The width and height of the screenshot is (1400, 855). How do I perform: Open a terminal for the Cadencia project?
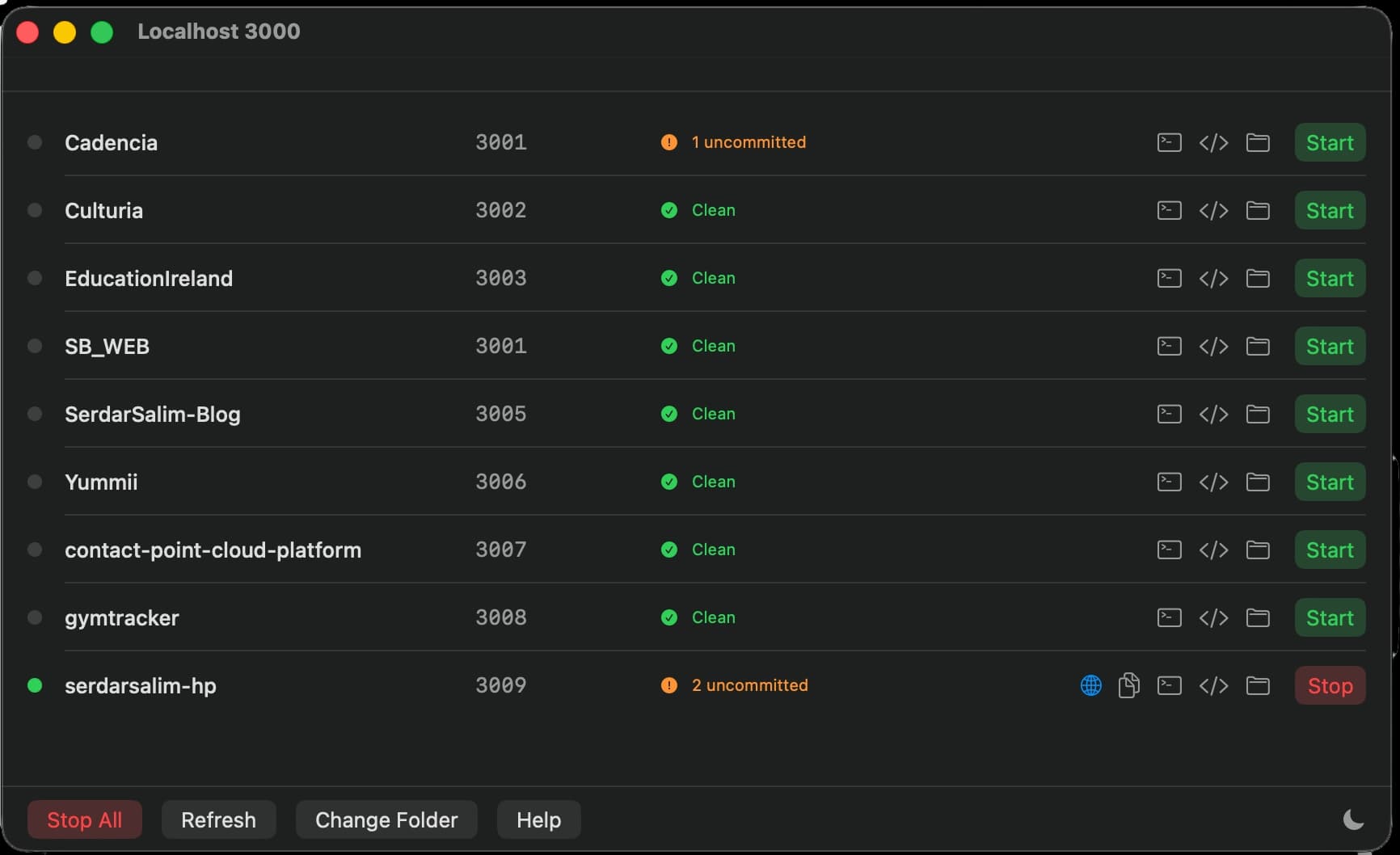tap(1169, 142)
